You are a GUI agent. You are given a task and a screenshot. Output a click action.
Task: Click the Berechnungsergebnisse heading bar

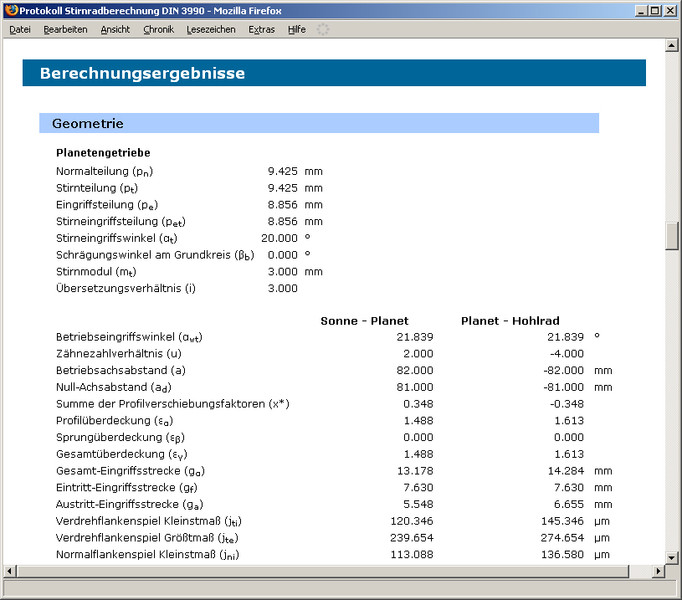(334, 73)
